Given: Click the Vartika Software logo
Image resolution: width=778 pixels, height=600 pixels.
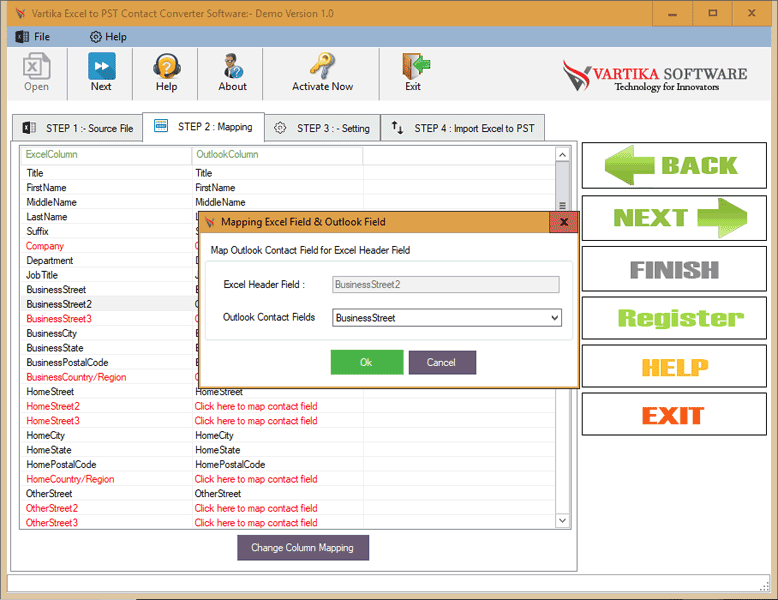Looking at the screenshot, I should point(654,76).
